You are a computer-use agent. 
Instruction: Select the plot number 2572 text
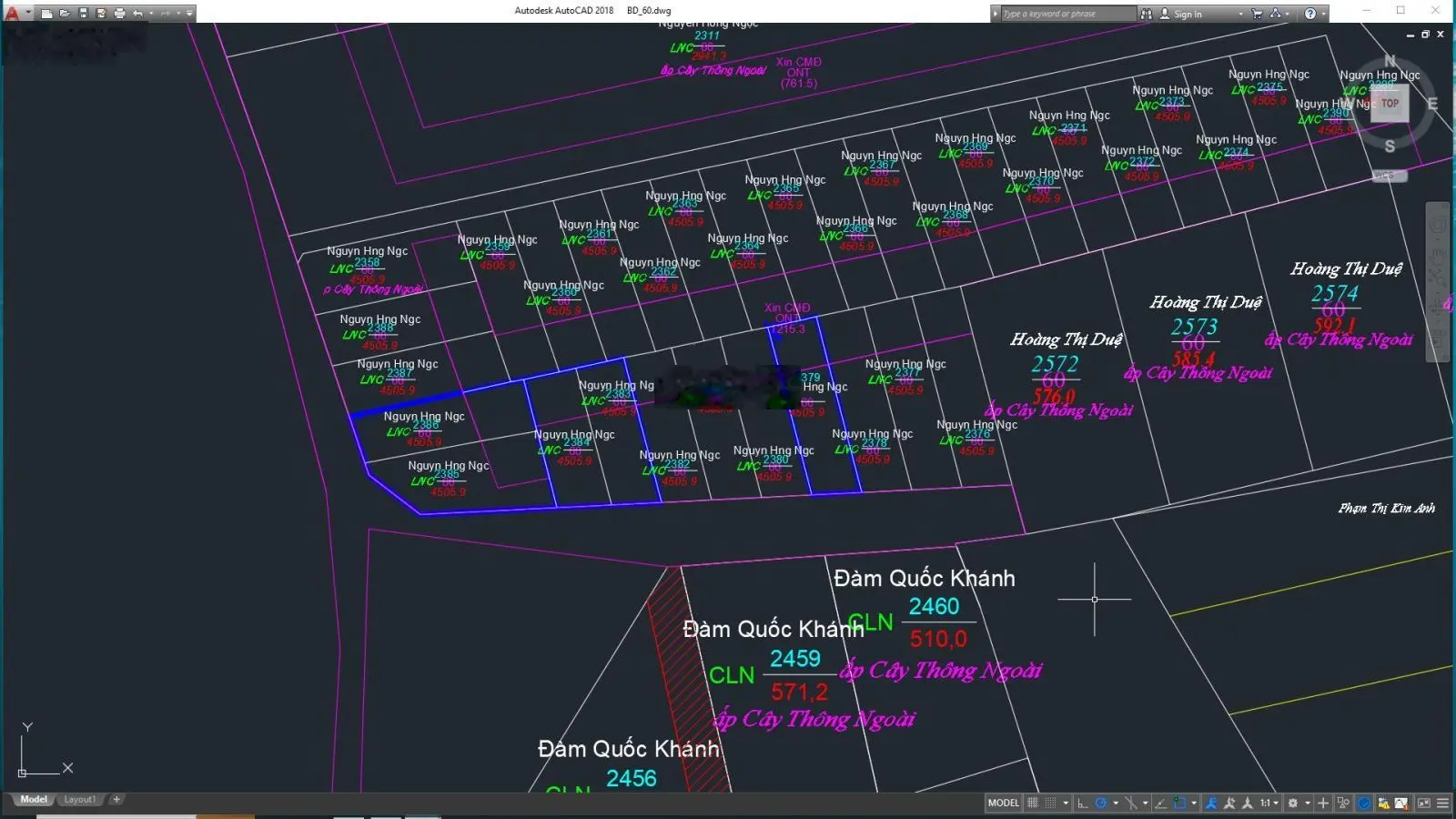click(x=1055, y=363)
